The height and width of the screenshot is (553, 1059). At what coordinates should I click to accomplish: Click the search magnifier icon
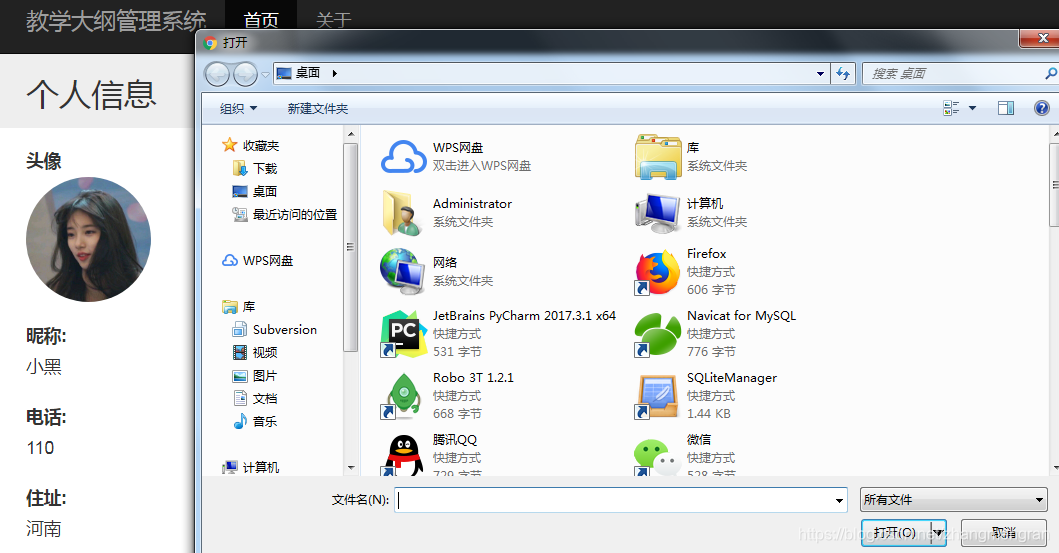pyautogui.click(x=1051, y=73)
